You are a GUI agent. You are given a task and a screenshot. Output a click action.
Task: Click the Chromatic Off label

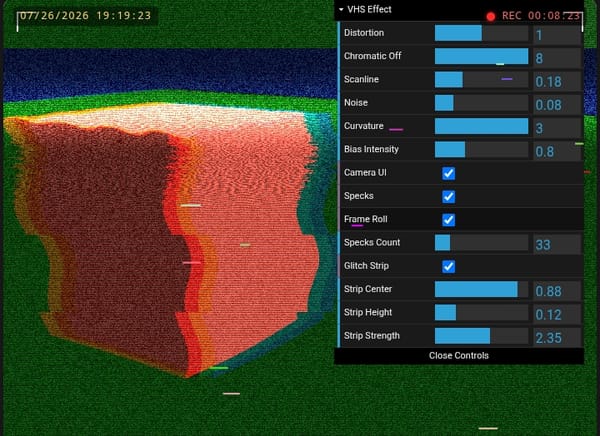(372, 56)
